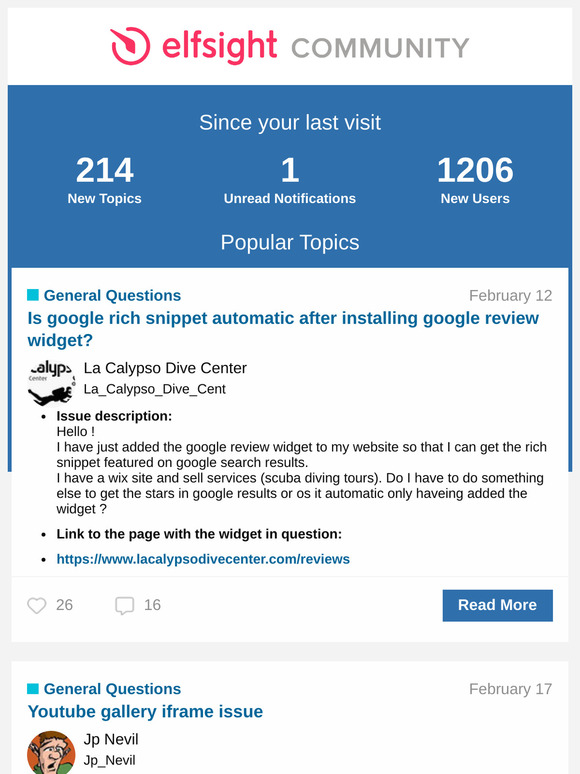
Task: Click the Read More button
Action: 498,605
